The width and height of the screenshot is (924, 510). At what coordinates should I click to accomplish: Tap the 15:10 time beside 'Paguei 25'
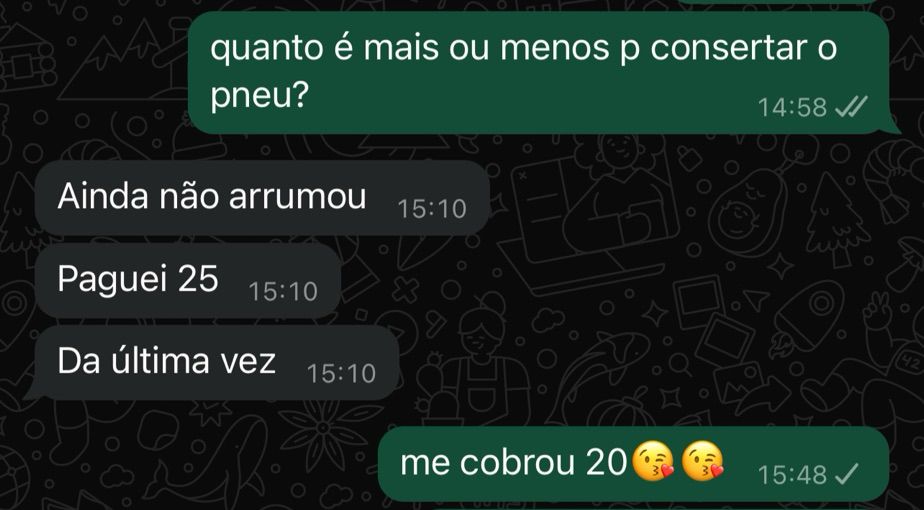[x=283, y=291]
